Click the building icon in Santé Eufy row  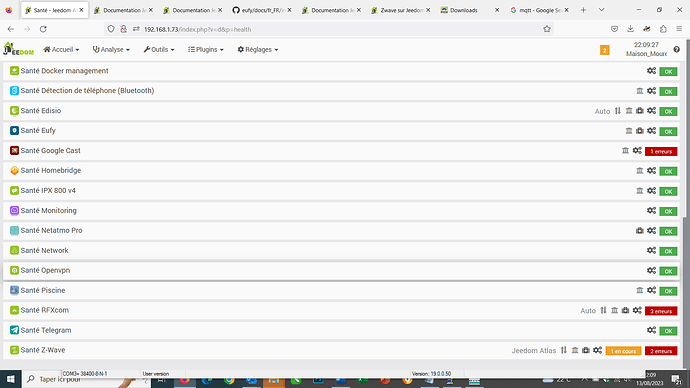(x=629, y=131)
